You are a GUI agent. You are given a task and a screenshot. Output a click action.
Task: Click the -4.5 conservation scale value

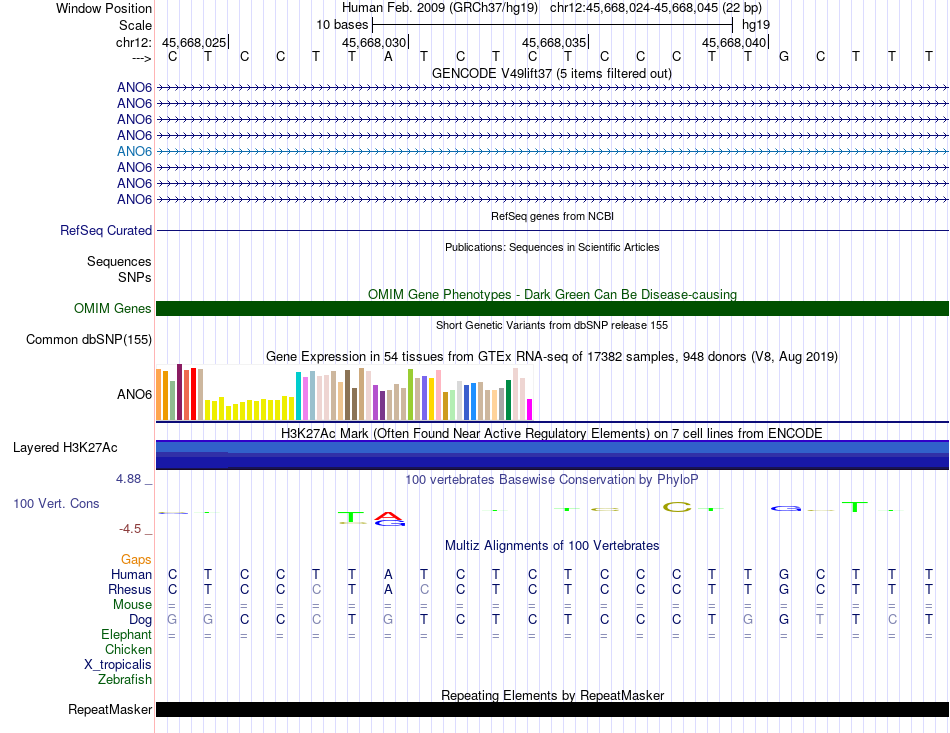pyautogui.click(x=130, y=529)
